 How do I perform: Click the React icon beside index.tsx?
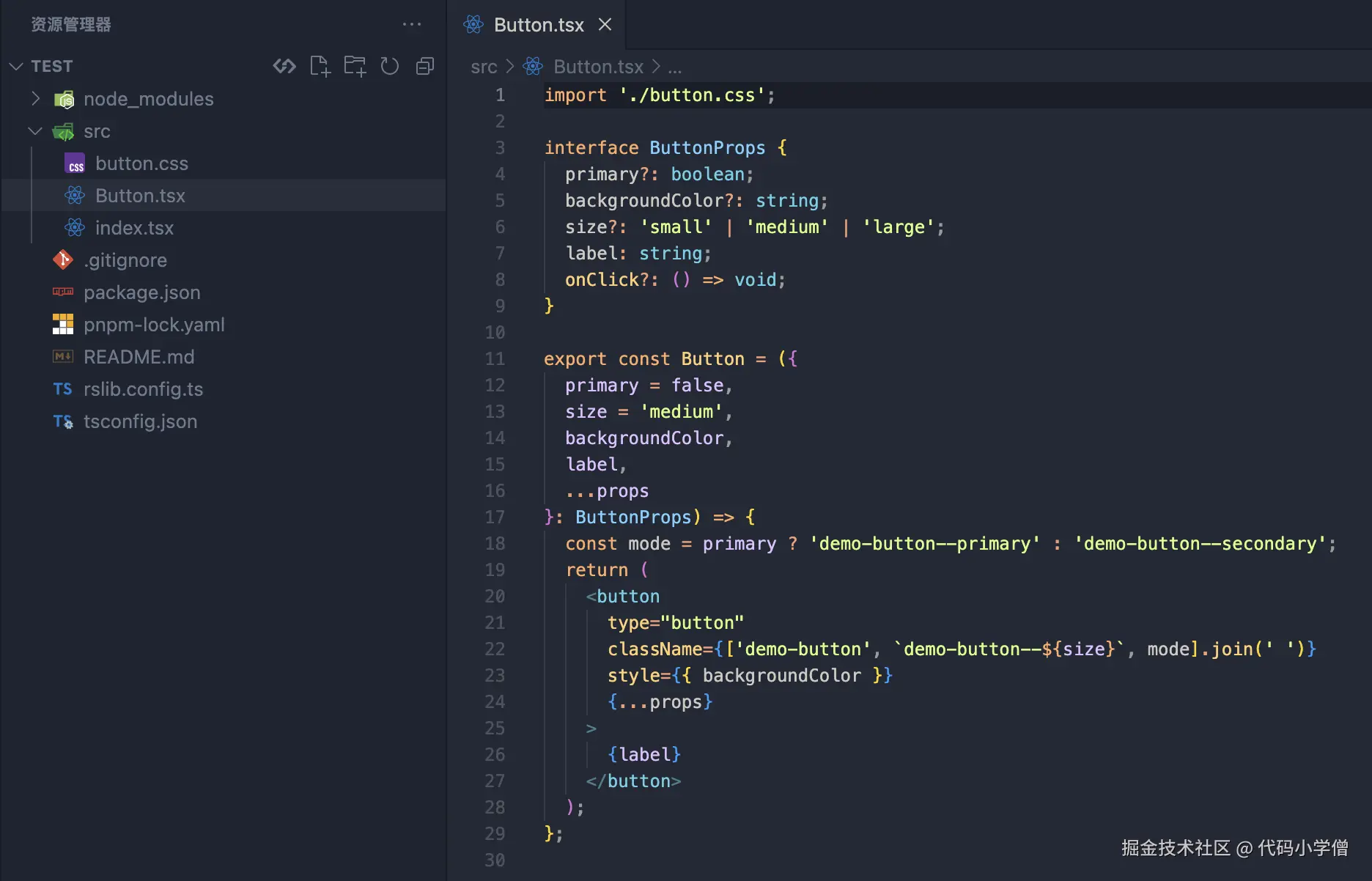75,228
